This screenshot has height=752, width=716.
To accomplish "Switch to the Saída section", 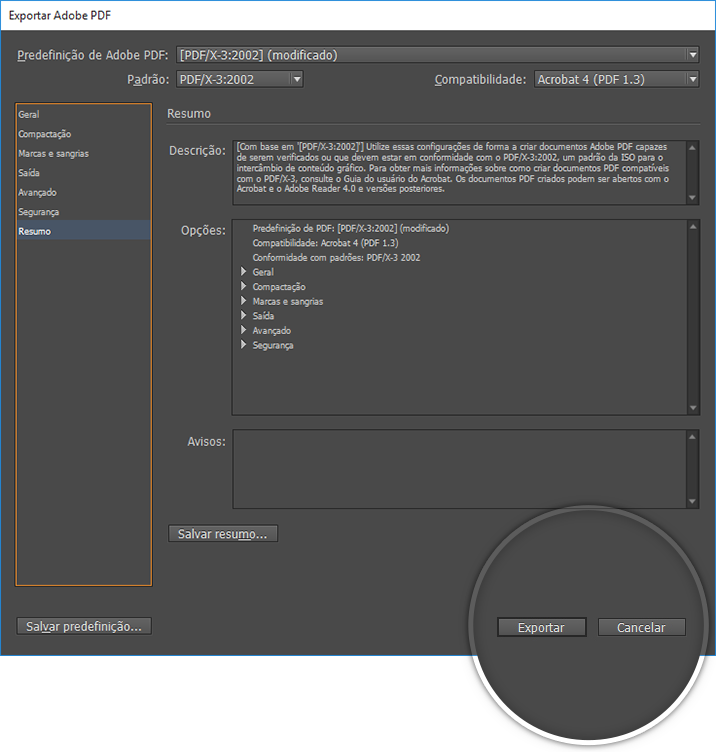I will [x=30, y=173].
